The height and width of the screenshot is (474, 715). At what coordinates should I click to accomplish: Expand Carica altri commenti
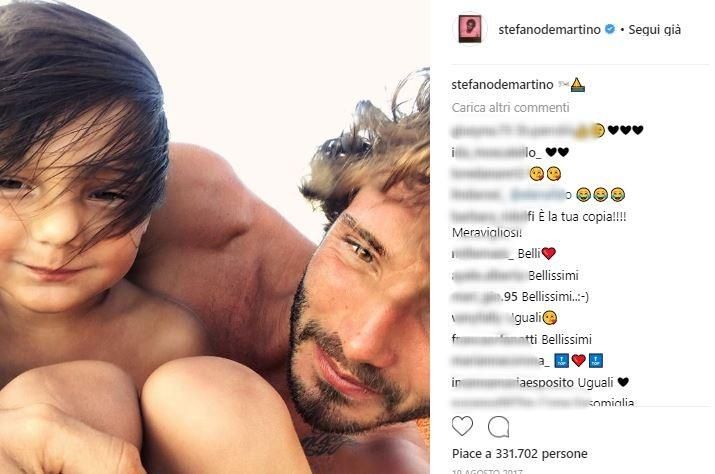click(x=510, y=108)
